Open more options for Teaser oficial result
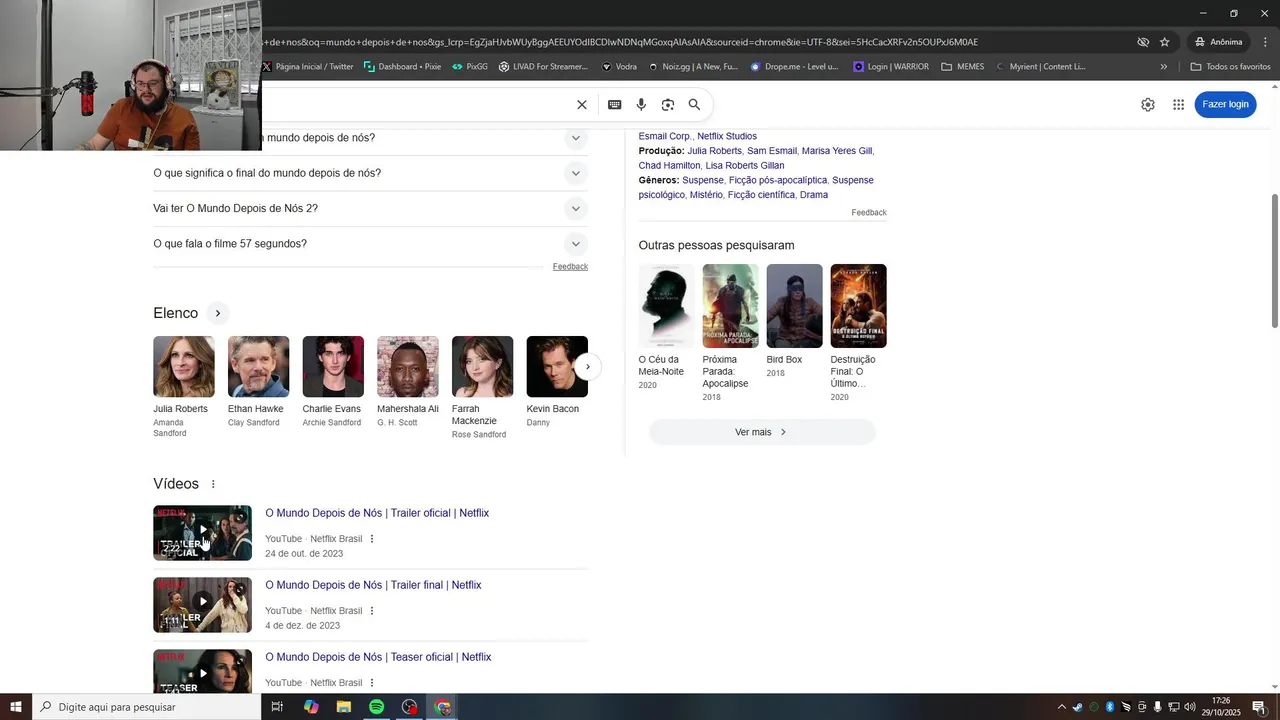Image resolution: width=1280 pixels, height=720 pixels. coord(372,683)
